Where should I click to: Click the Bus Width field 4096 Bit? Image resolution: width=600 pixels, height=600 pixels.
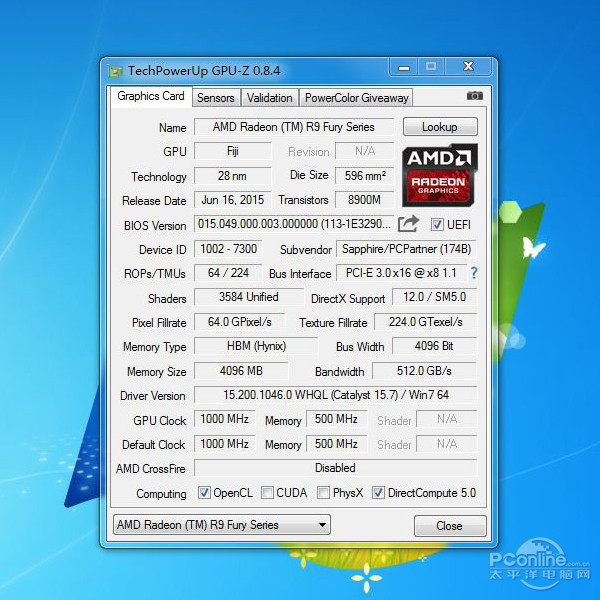[434, 346]
